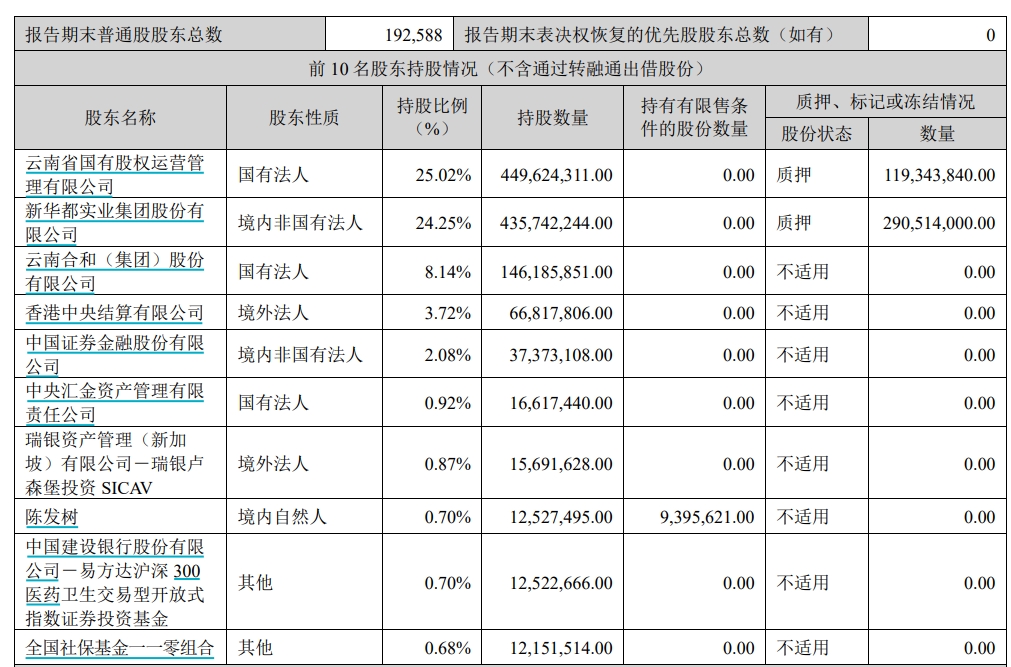1011x667 pixels.
Task: Select sub-header 股份状态
Action: pyautogui.click(x=816, y=134)
